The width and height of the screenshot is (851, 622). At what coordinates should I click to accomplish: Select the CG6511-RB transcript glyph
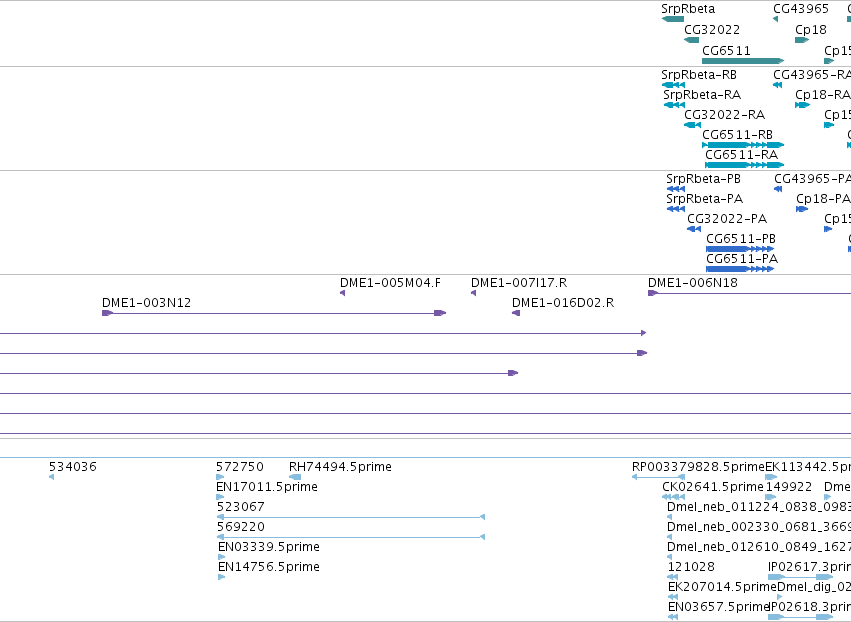pyautogui.click(x=743, y=145)
